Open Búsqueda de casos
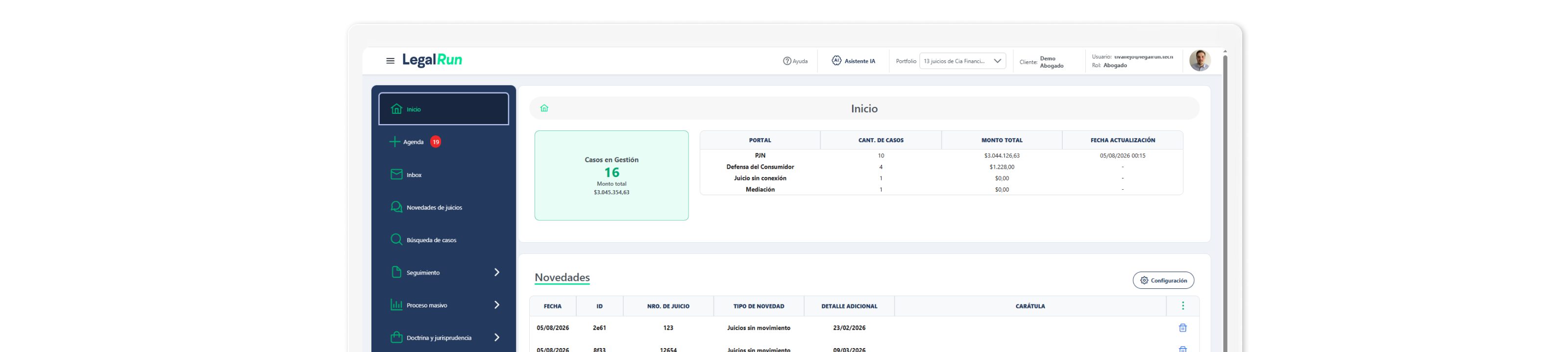This screenshot has width=1568, height=352. click(444, 240)
